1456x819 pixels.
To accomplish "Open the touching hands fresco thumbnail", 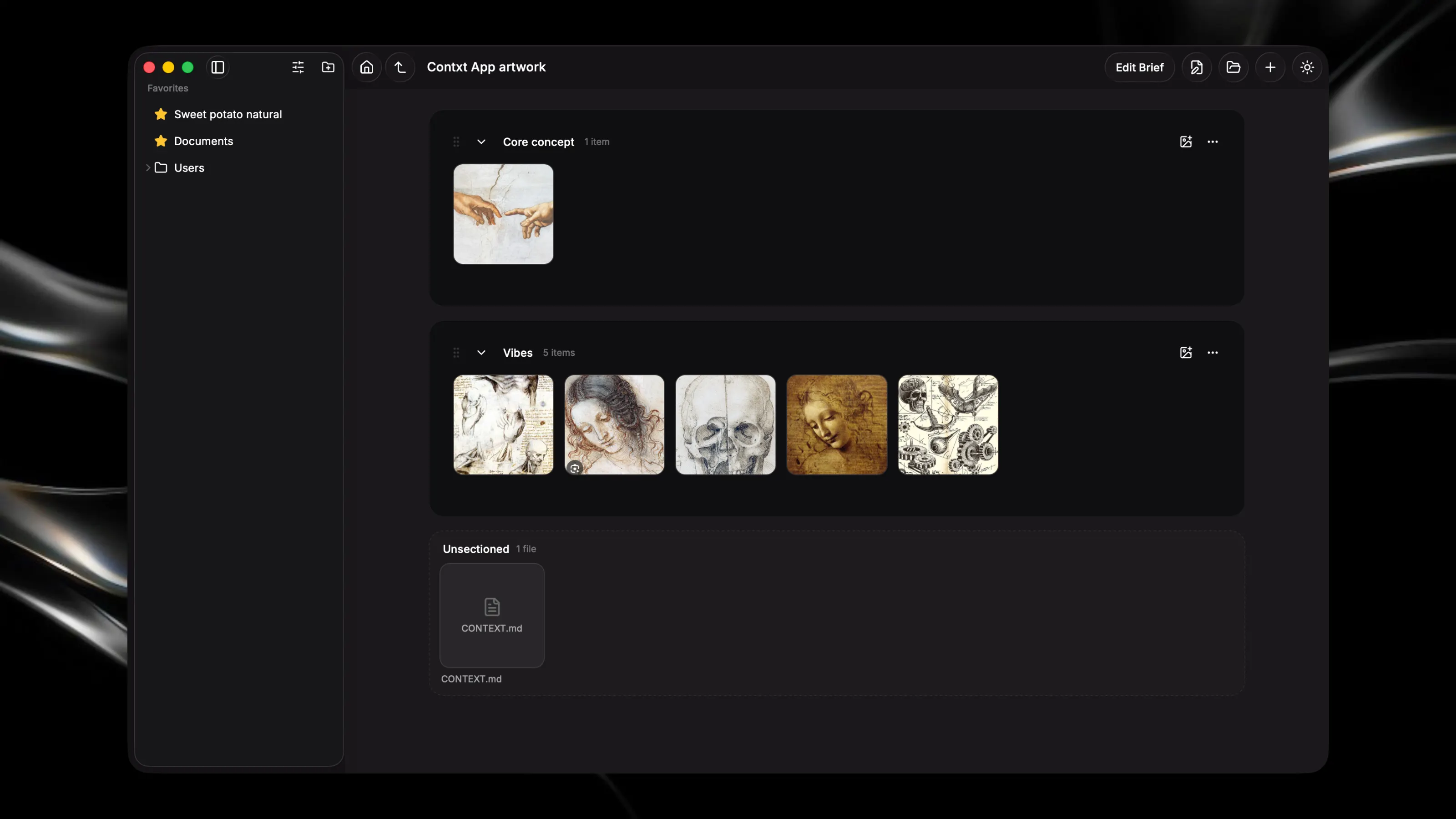I will tap(503, 214).
